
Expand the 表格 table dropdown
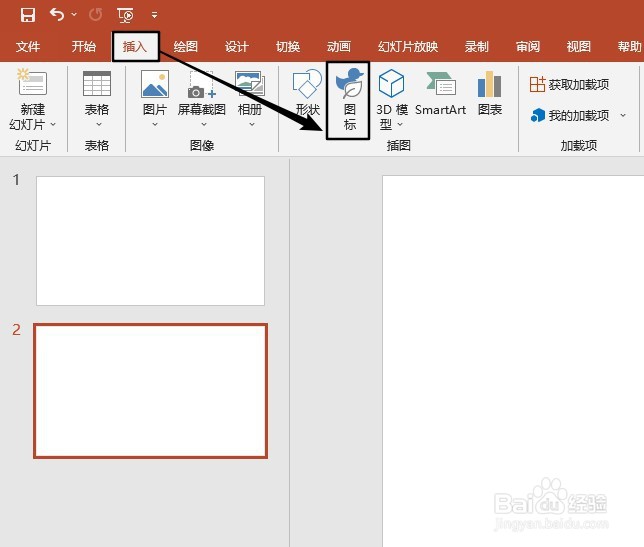point(99,124)
